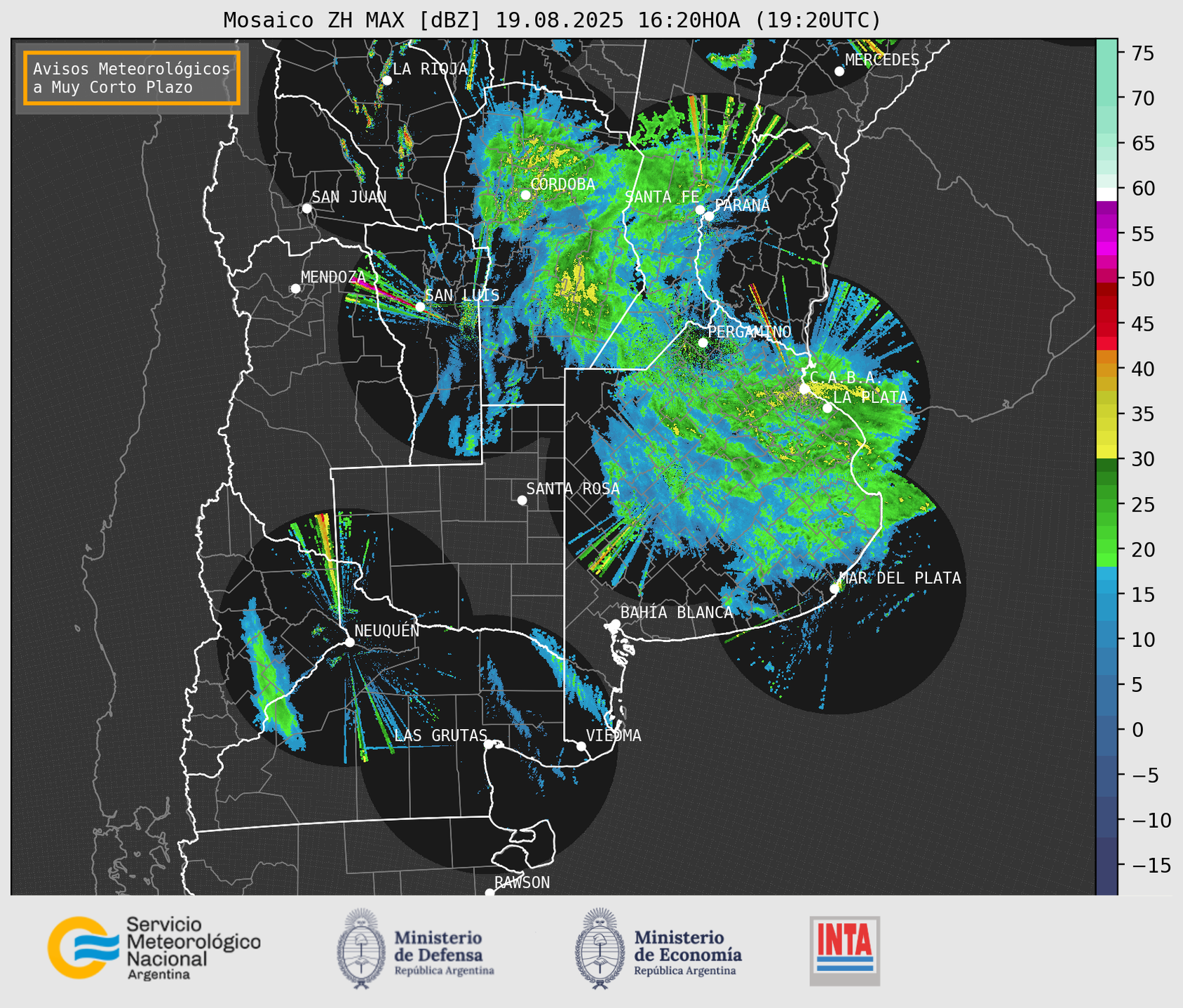Select the SANTA FE city marker
Viewport: 1183px width, 1008px height.
700,210
